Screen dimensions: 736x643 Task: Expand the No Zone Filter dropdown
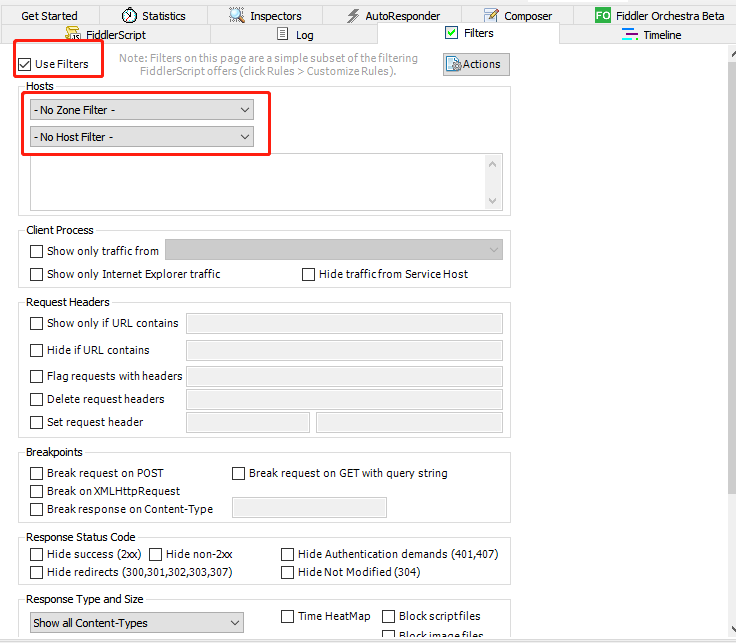(x=142, y=110)
